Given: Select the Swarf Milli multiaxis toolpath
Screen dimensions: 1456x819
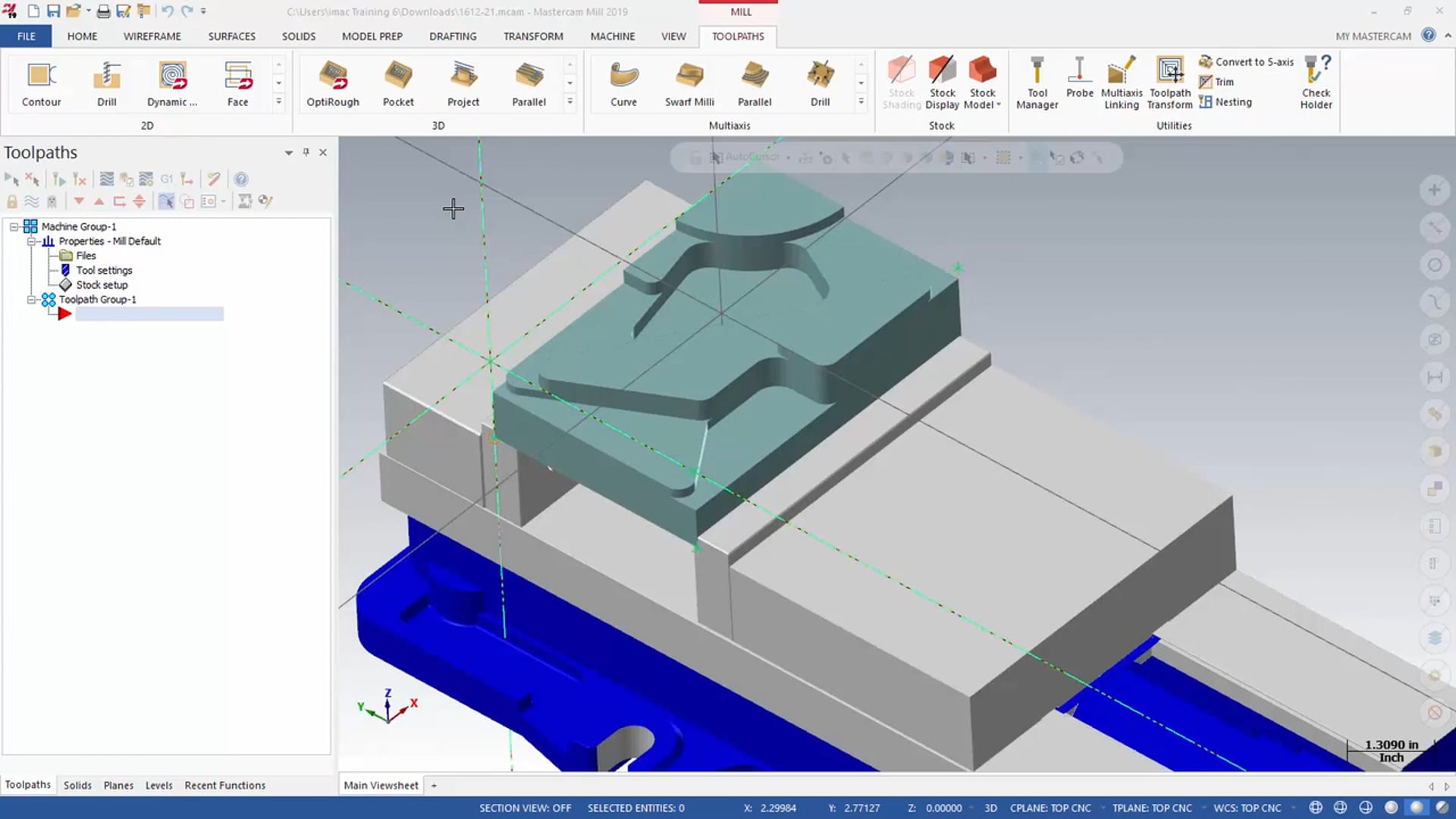Looking at the screenshot, I should 689,82.
